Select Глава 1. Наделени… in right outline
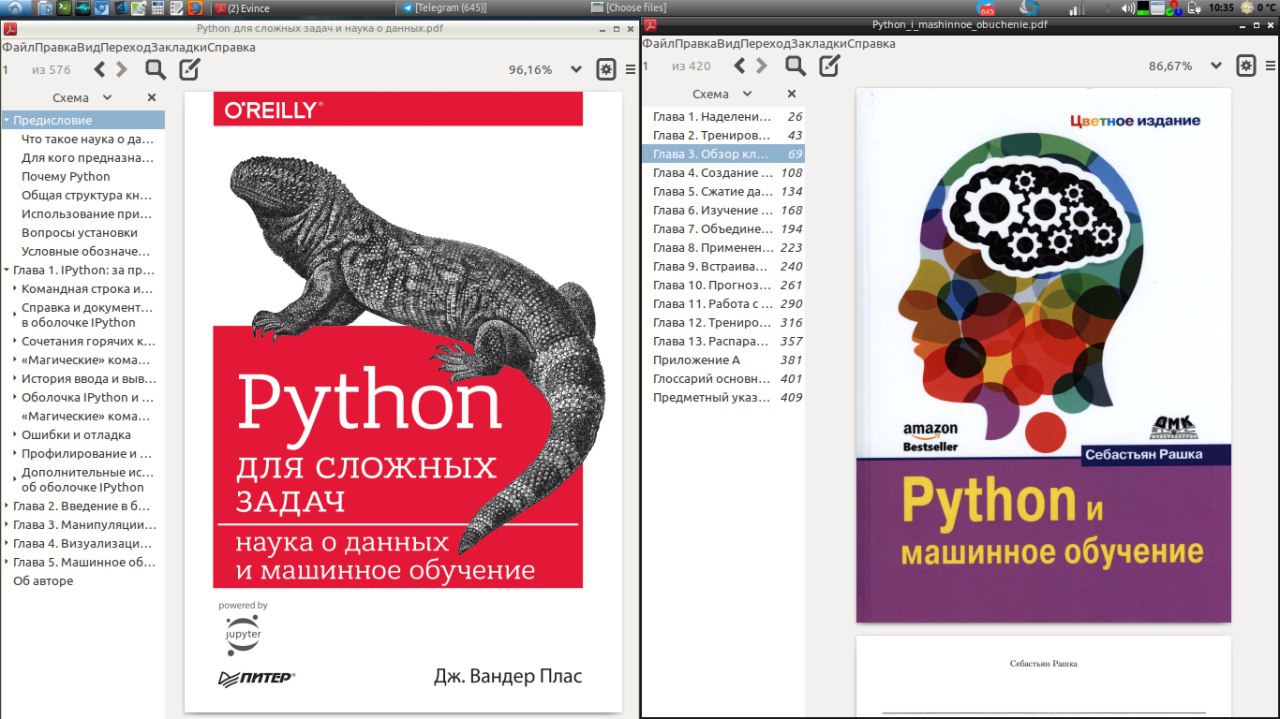The width and height of the screenshot is (1280, 719). pyautogui.click(x=723, y=117)
